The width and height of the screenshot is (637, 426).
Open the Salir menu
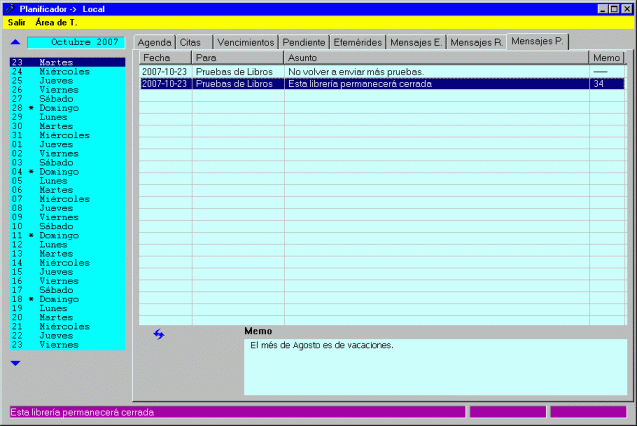coord(17,22)
